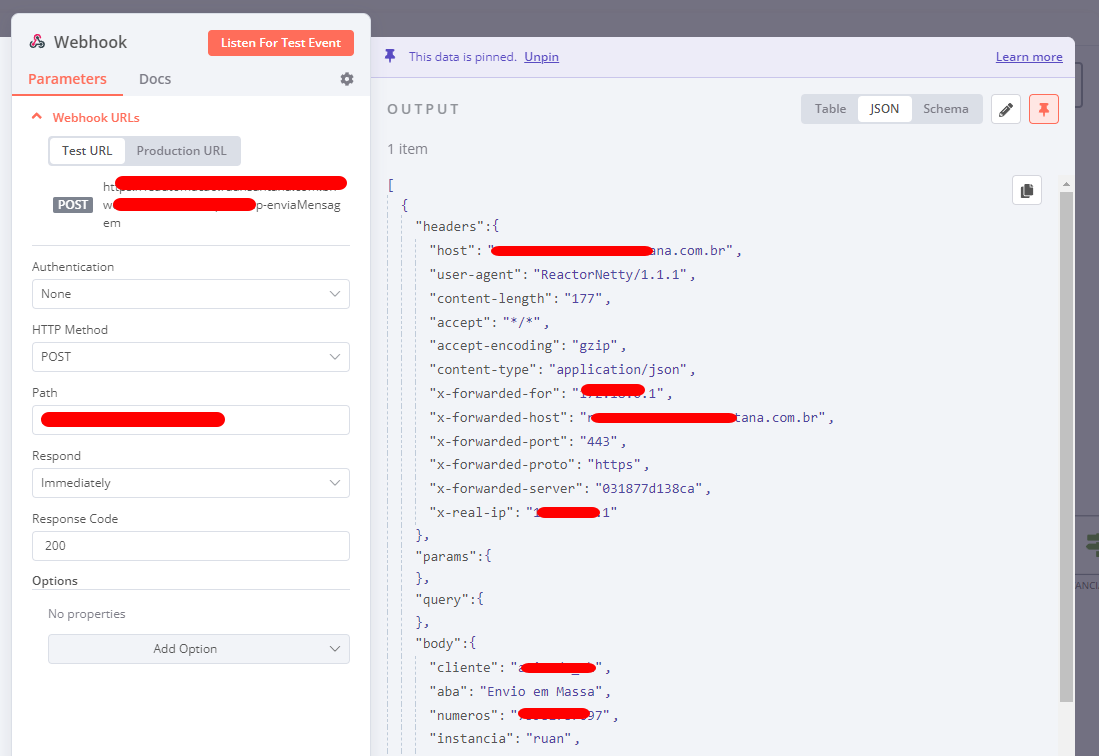Viewport: 1099px width, 756px height.
Task: Open the Add Option dropdown
Action: coord(198,649)
